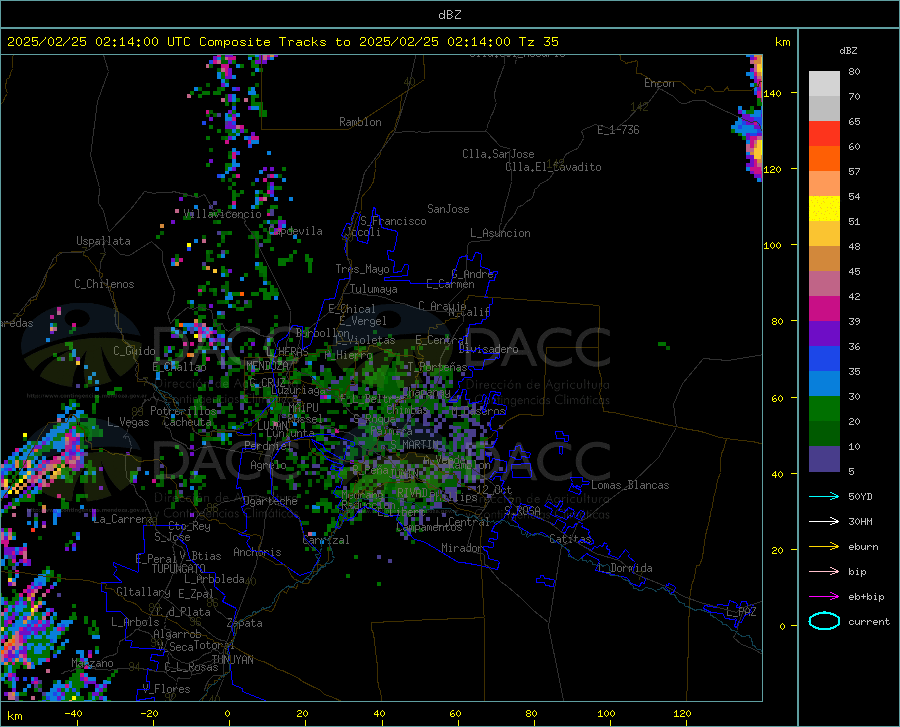This screenshot has width=900, height=727.
Task: Click the 45 dBZ mauve swatch
Action: [824, 283]
